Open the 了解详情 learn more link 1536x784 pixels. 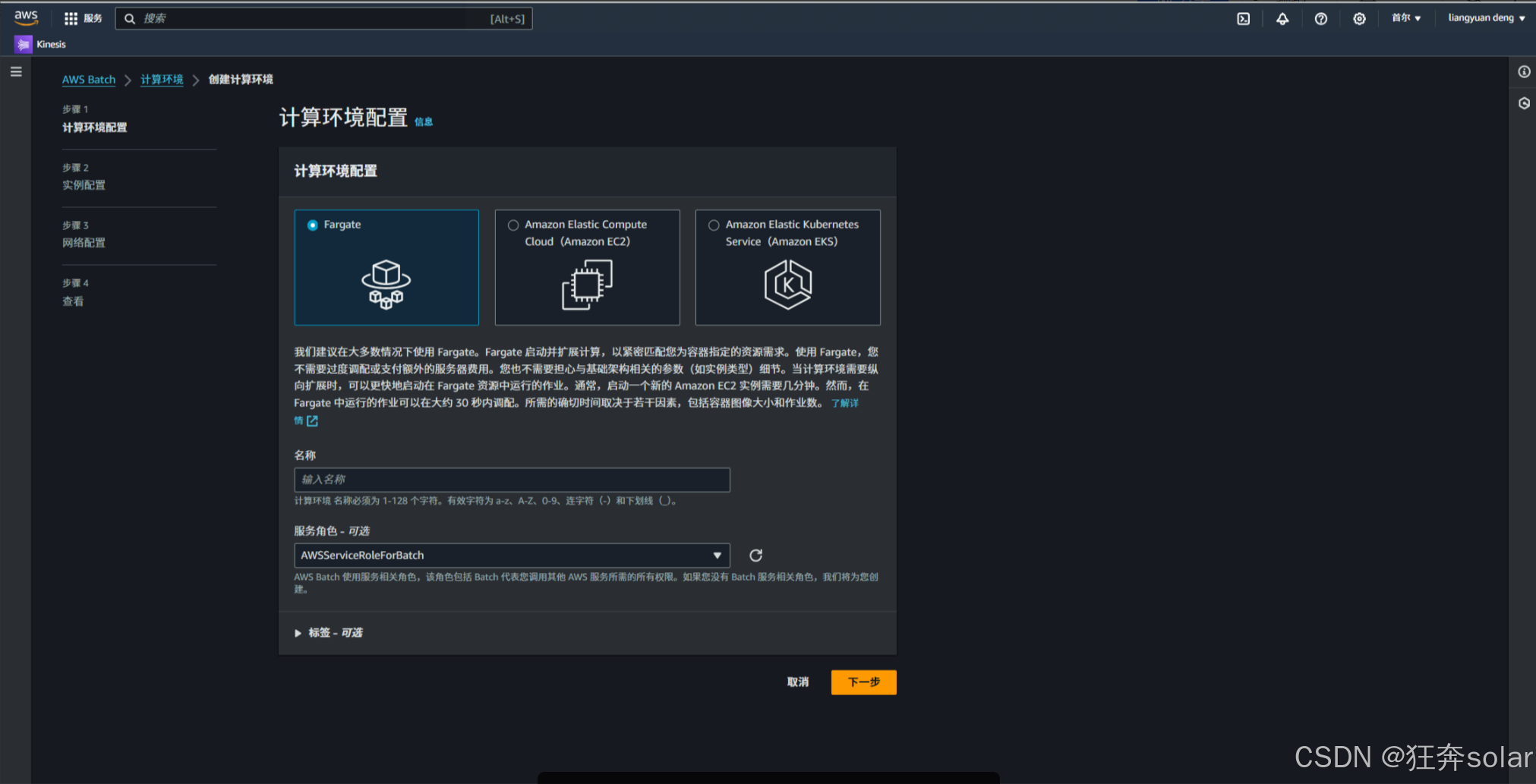click(x=845, y=403)
